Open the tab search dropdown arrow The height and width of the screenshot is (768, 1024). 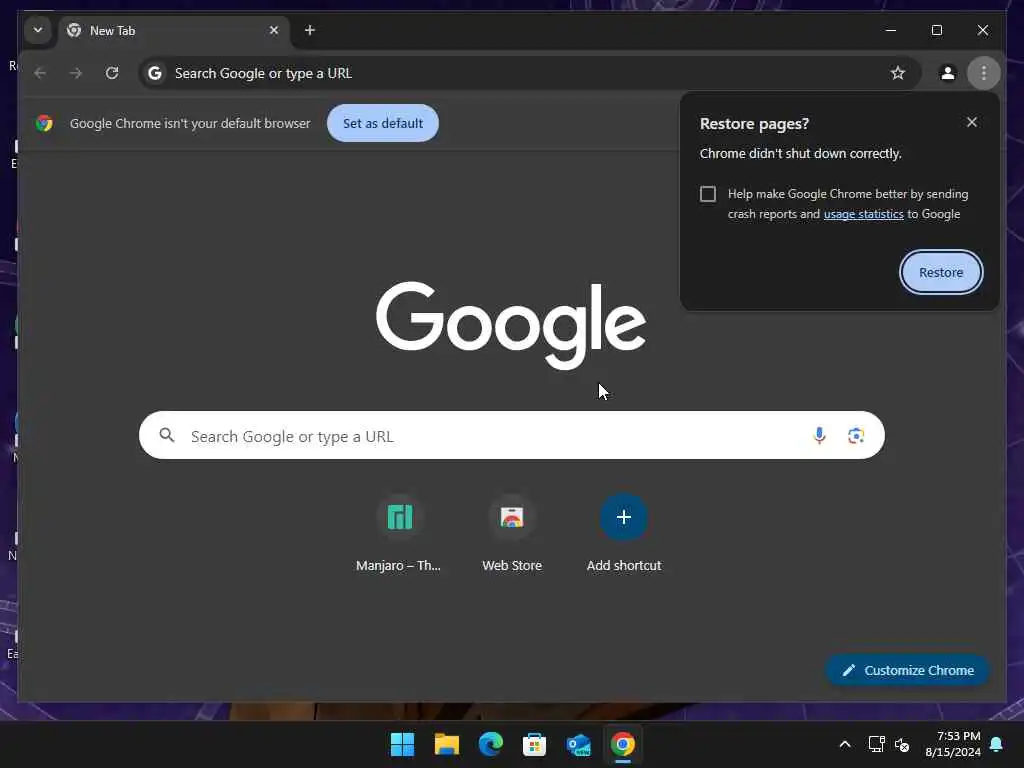(38, 30)
